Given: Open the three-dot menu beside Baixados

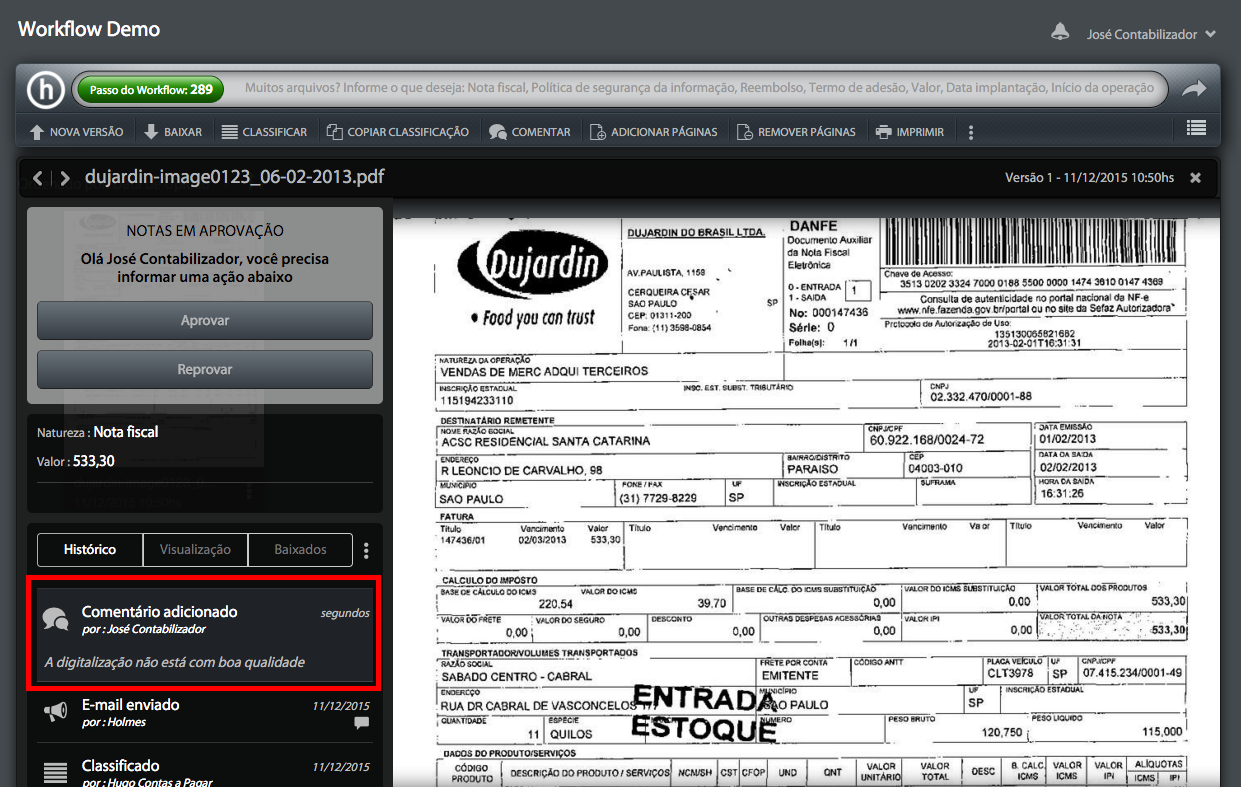Looking at the screenshot, I should point(367,550).
